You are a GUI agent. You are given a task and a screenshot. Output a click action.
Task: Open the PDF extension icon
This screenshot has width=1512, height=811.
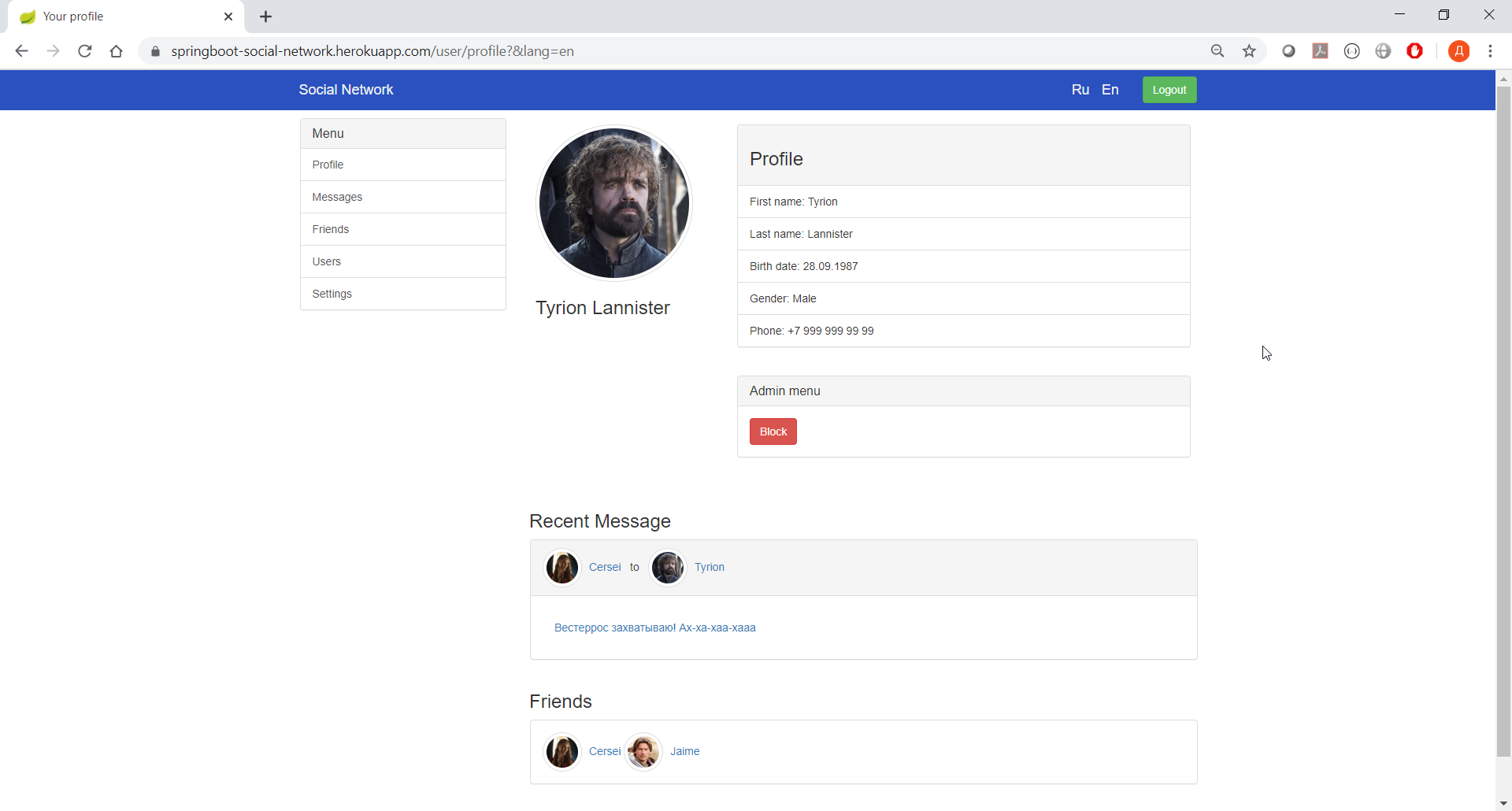coord(1320,51)
